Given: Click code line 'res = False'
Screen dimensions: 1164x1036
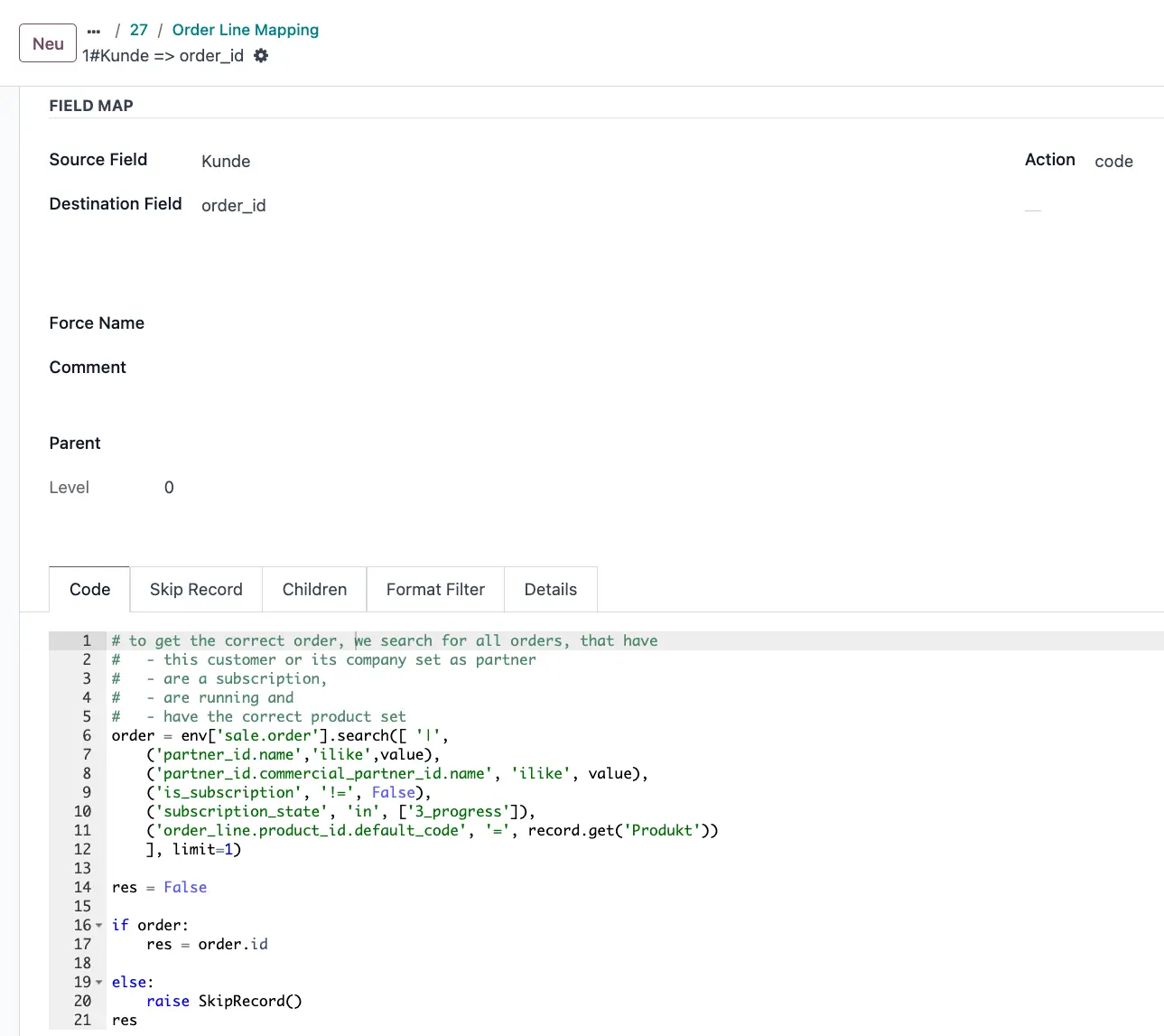Looking at the screenshot, I should coord(159,887).
